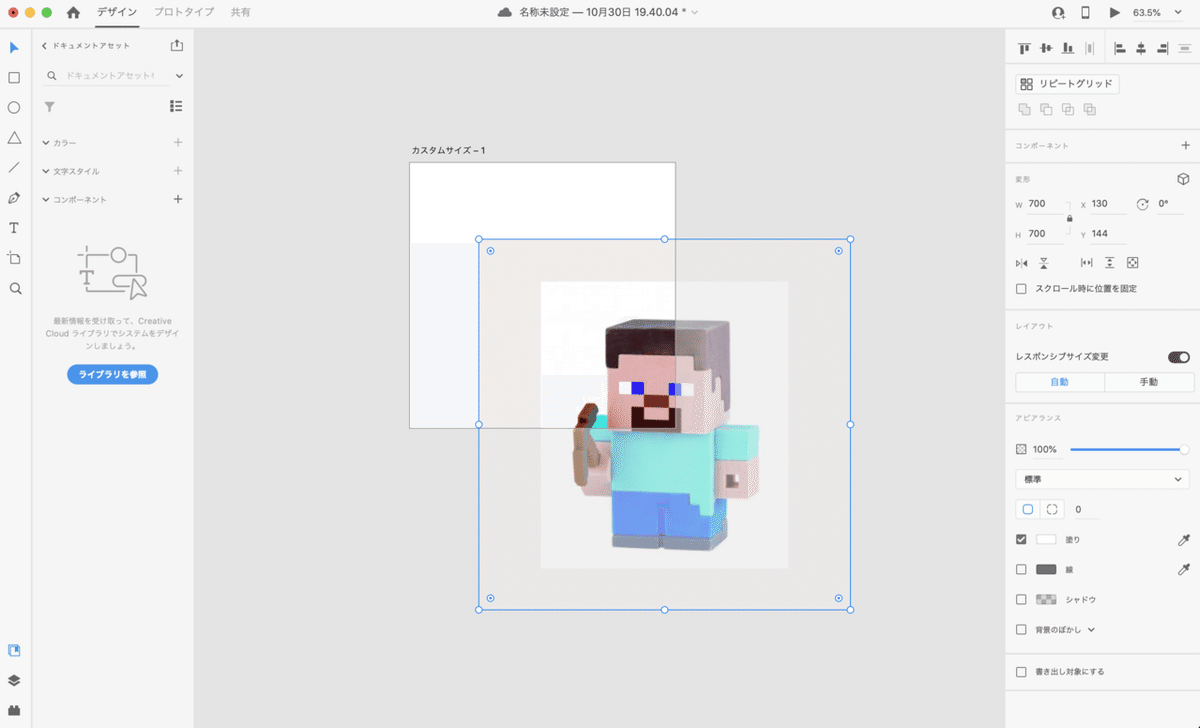Align selection to left edges
Image resolution: width=1200 pixels, height=728 pixels.
1119,48
